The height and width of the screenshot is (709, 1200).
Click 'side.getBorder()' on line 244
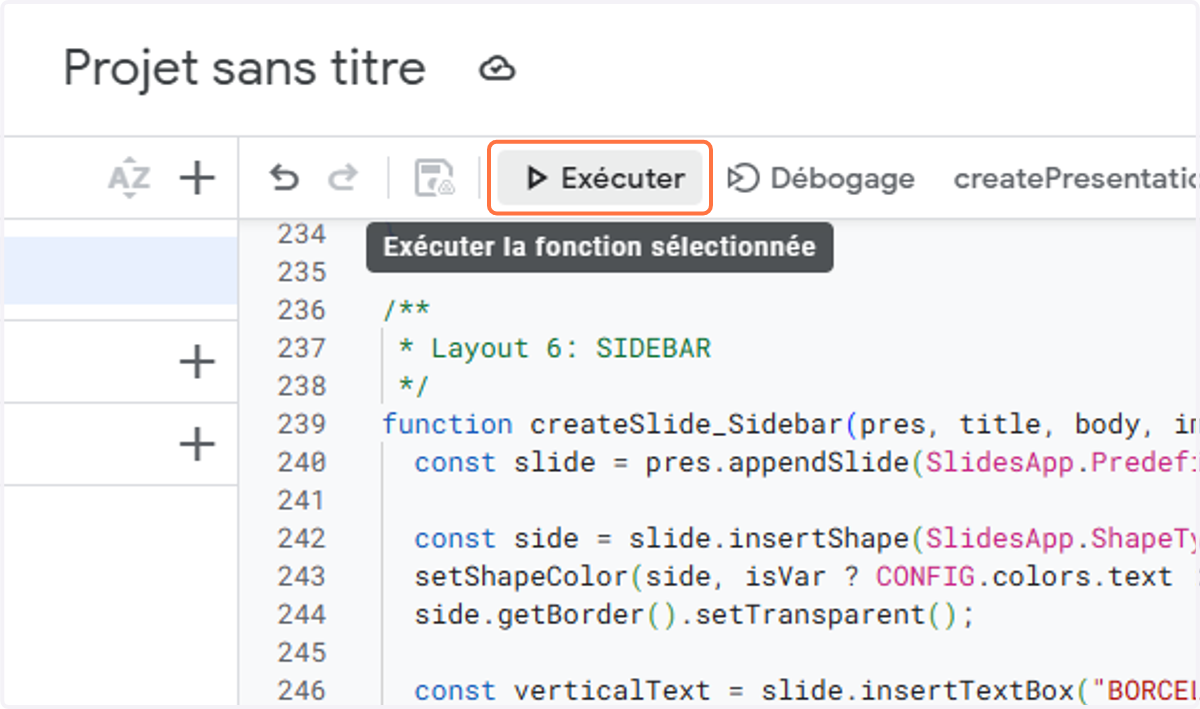tap(546, 614)
